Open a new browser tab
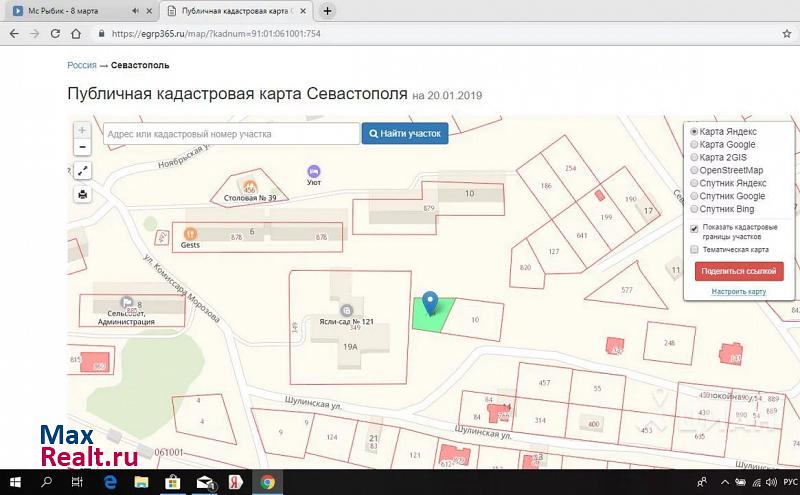This screenshot has width=800, height=495. coord(327,11)
